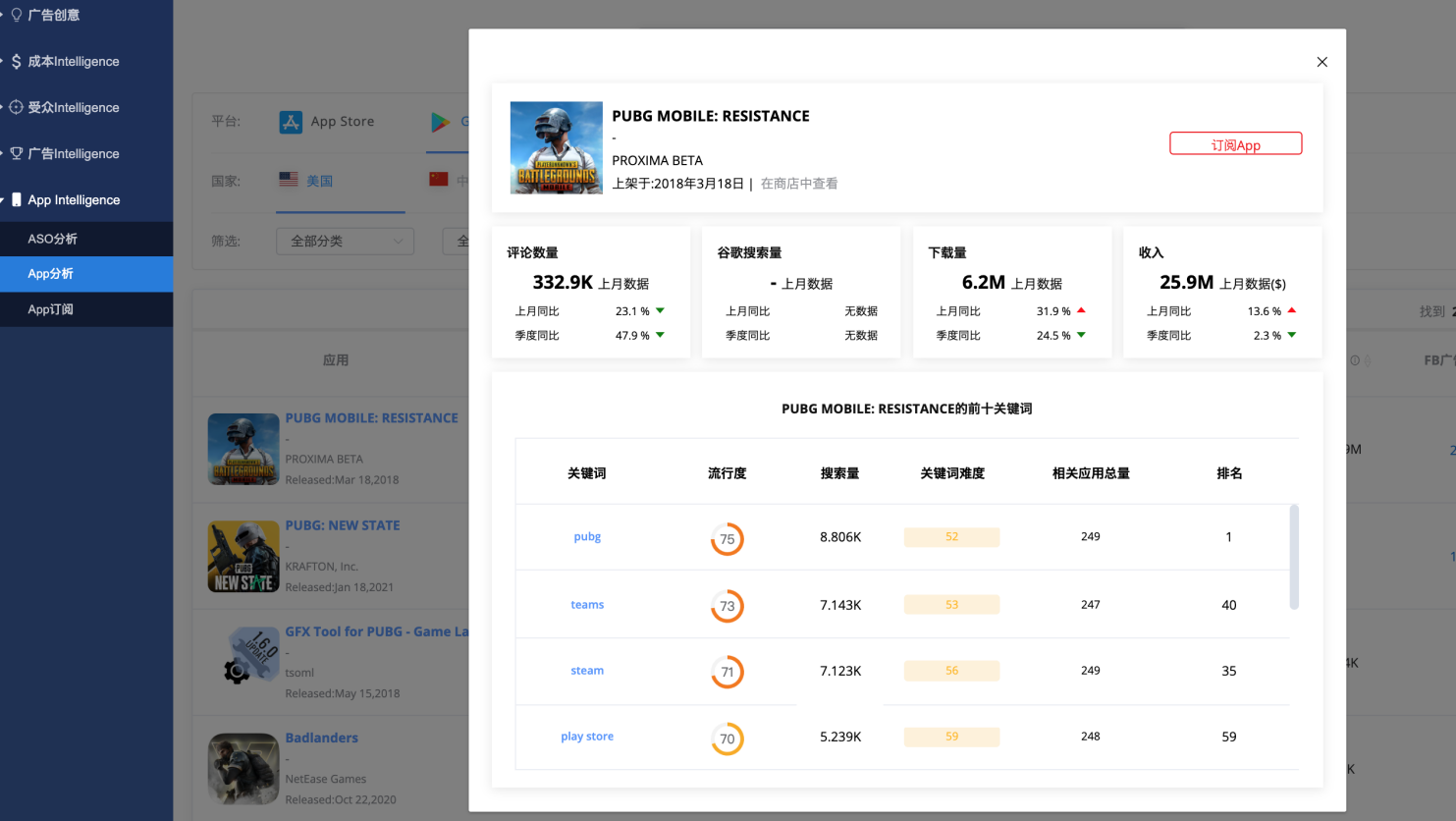Click difficulty bar with value 52

point(951,536)
